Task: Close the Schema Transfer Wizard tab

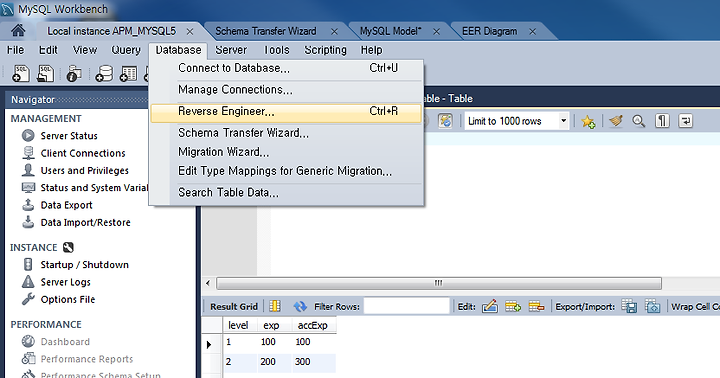Action: pos(334,32)
